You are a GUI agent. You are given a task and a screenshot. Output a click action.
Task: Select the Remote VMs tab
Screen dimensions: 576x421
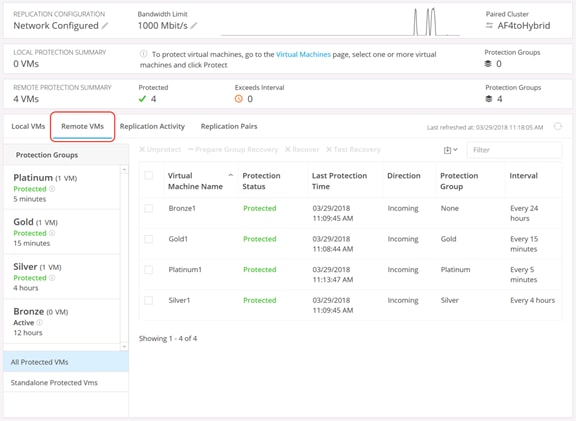point(82,126)
